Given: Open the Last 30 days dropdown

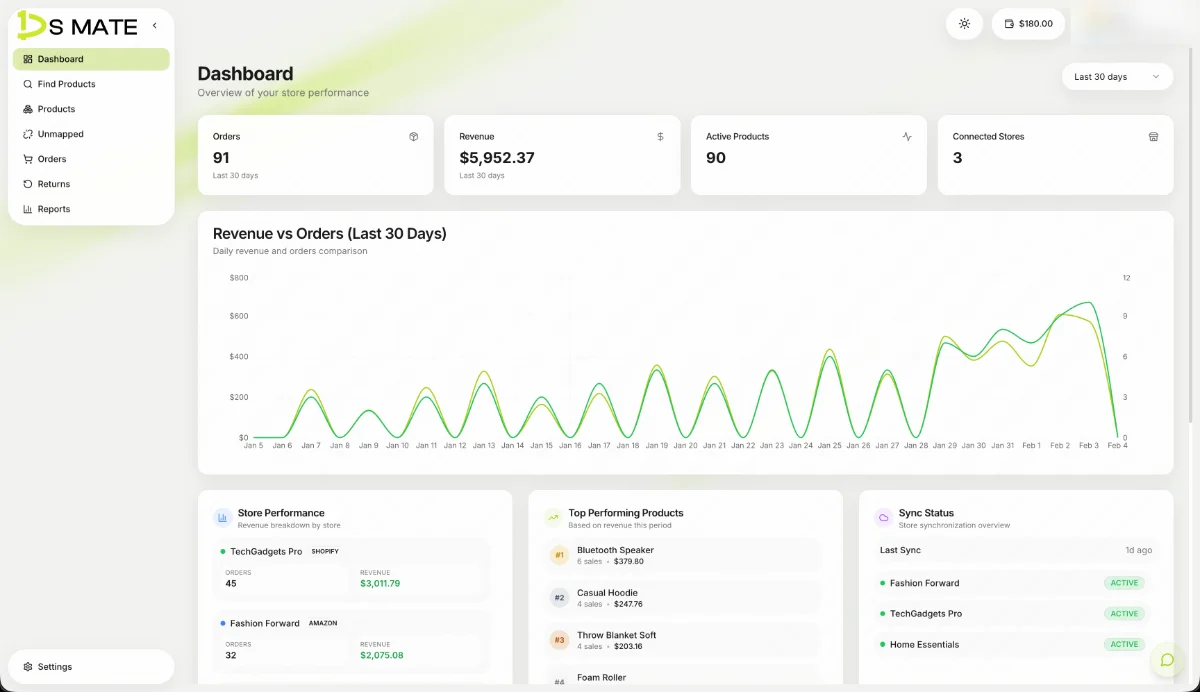Looking at the screenshot, I should click(x=1117, y=77).
